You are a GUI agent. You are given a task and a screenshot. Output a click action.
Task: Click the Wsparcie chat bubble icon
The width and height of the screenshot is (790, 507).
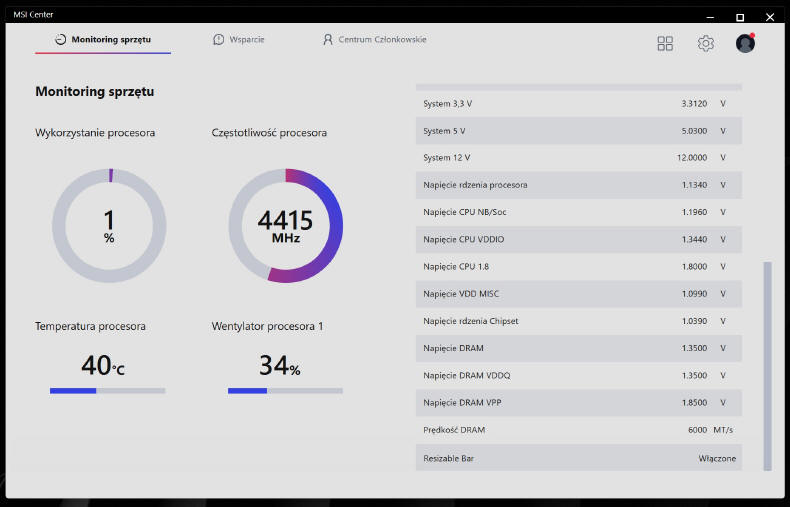[x=219, y=39]
